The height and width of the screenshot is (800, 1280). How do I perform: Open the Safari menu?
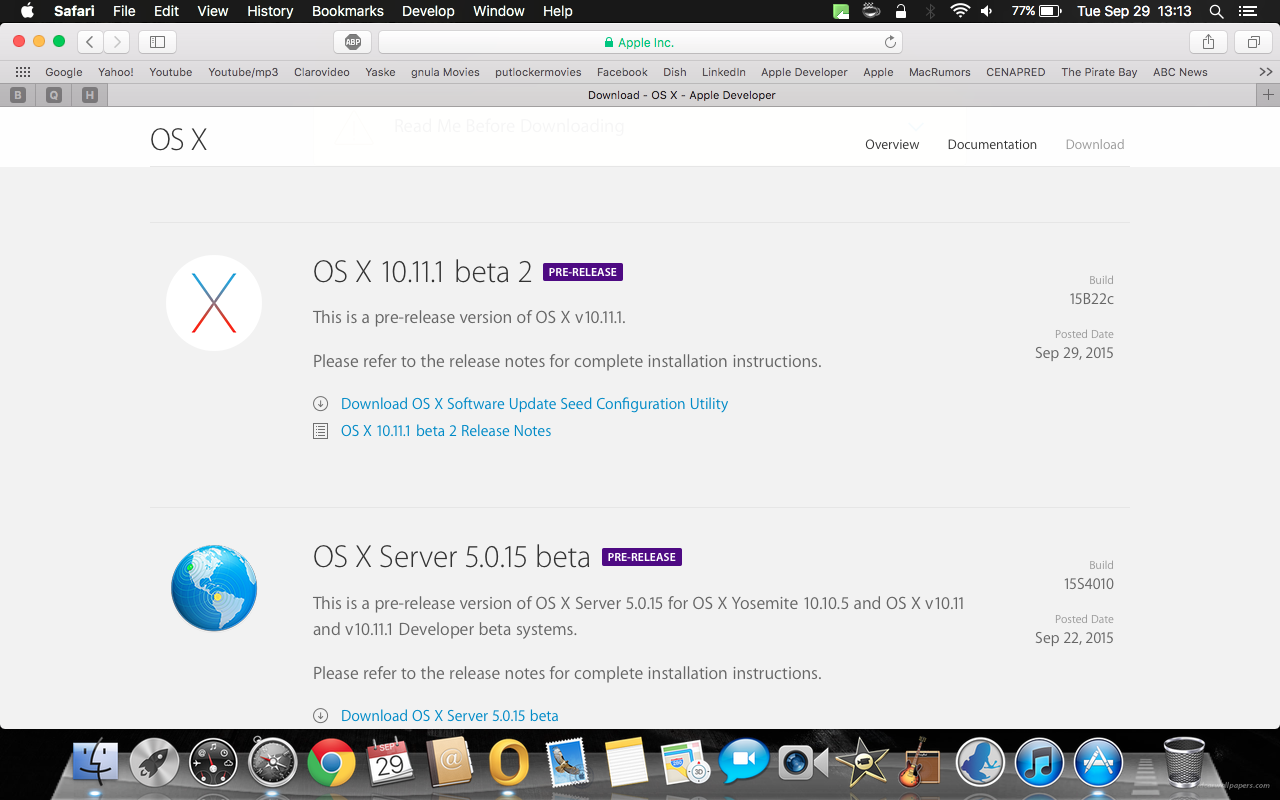(x=74, y=11)
